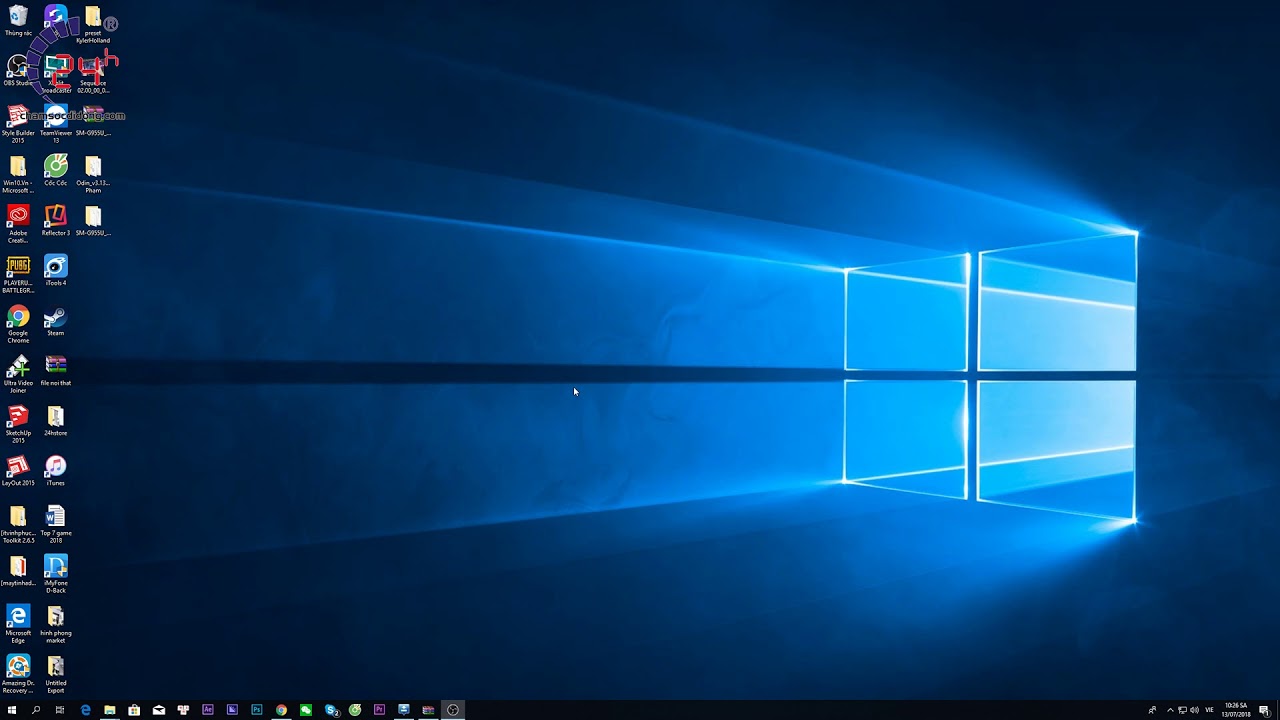The height and width of the screenshot is (720, 1280).
Task: Open the Mail app on the taskbar
Action: (x=159, y=710)
